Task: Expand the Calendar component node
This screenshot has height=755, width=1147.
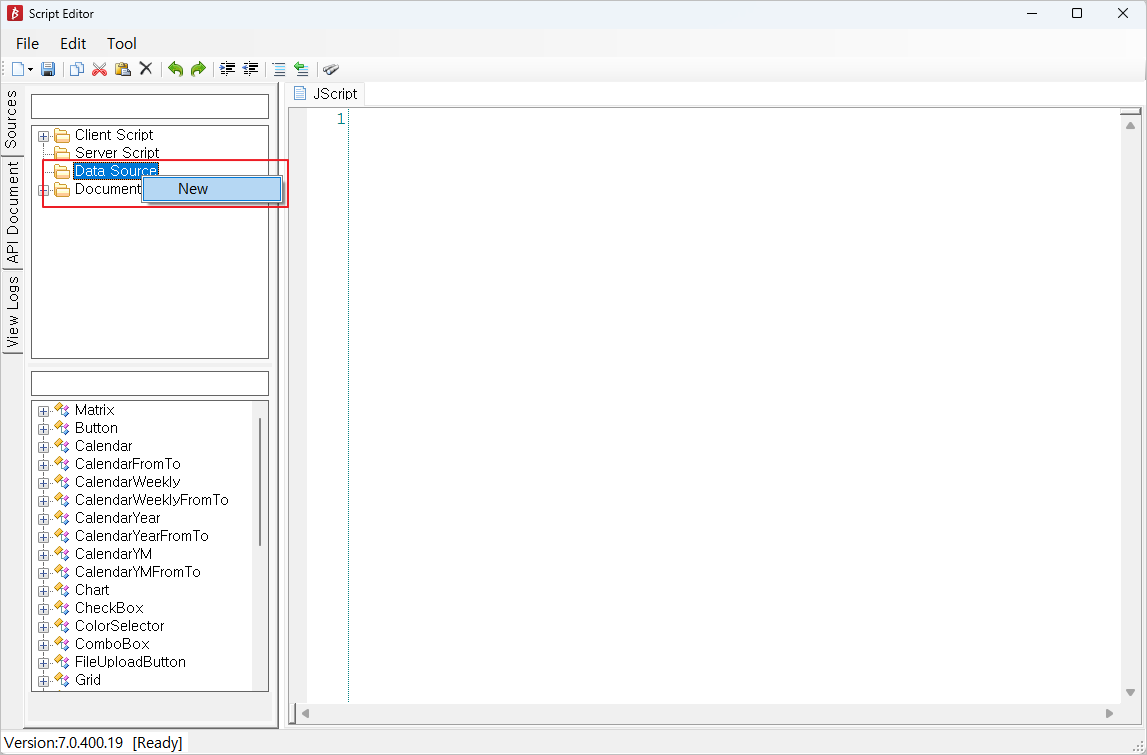Action: [x=43, y=447]
